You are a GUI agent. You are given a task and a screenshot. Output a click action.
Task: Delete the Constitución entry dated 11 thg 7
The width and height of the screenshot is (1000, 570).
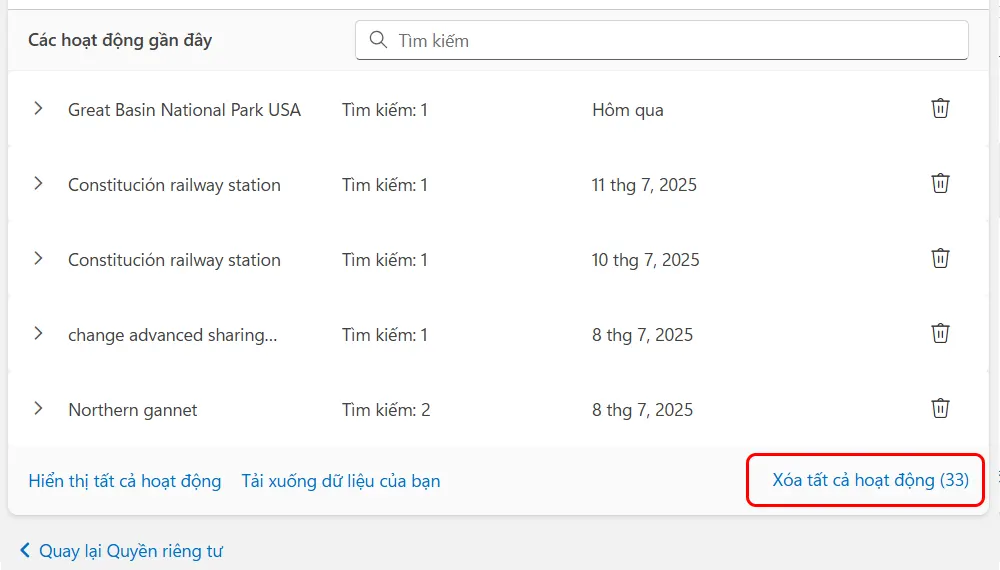[x=940, y=184]
